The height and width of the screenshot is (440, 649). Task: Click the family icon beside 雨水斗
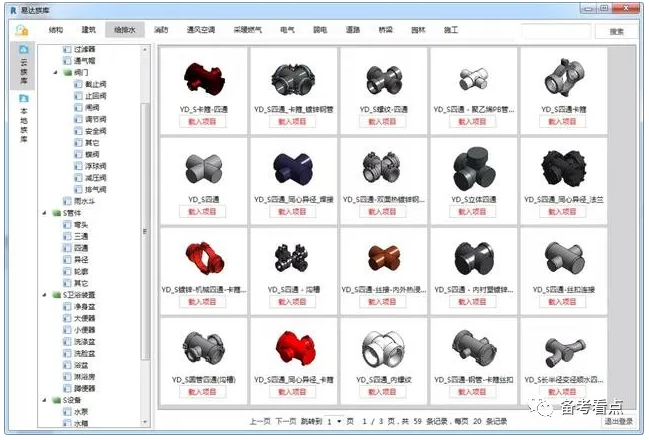67,202
